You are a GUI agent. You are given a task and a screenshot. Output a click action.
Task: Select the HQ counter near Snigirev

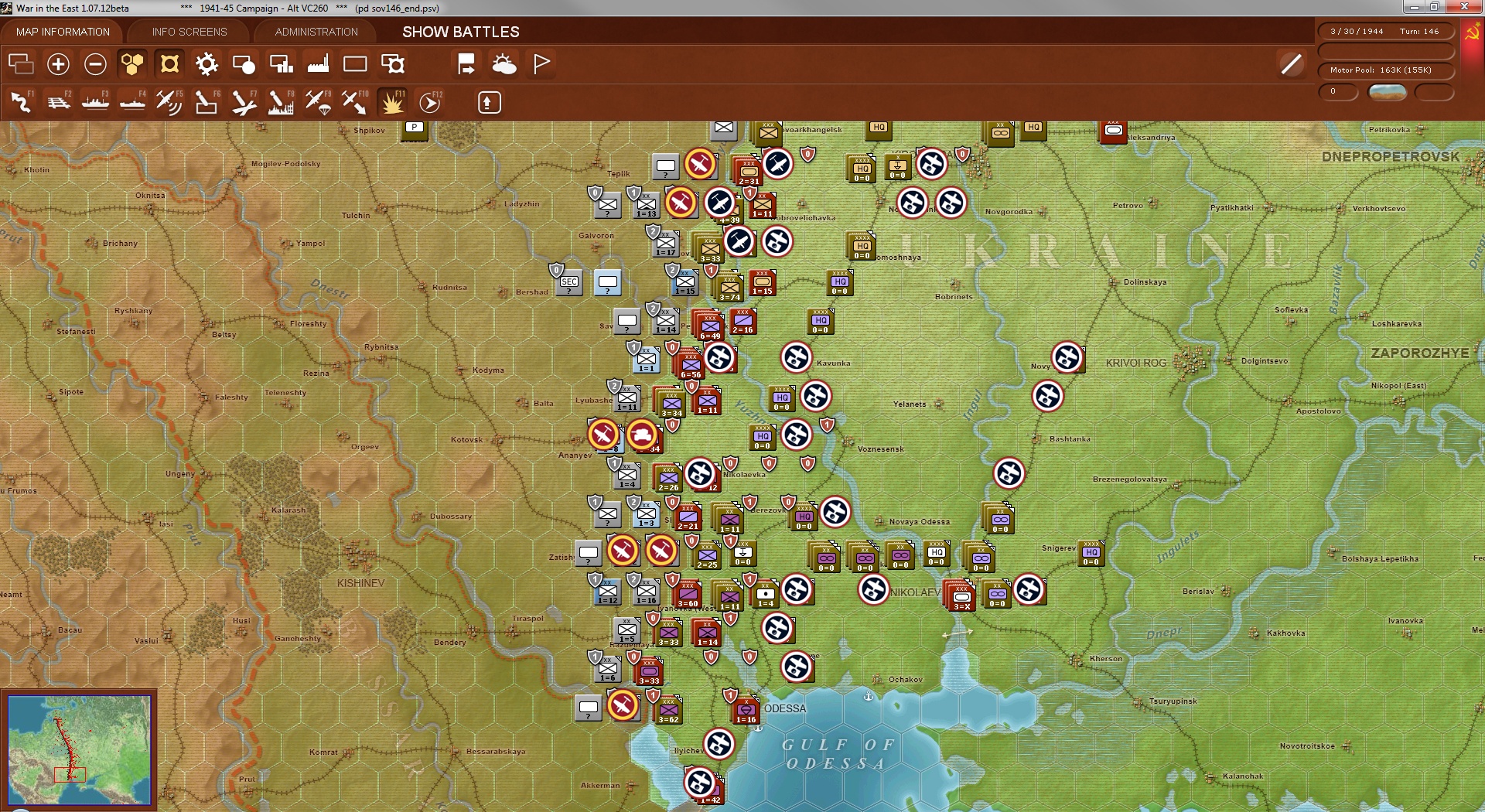point(1091,553)
